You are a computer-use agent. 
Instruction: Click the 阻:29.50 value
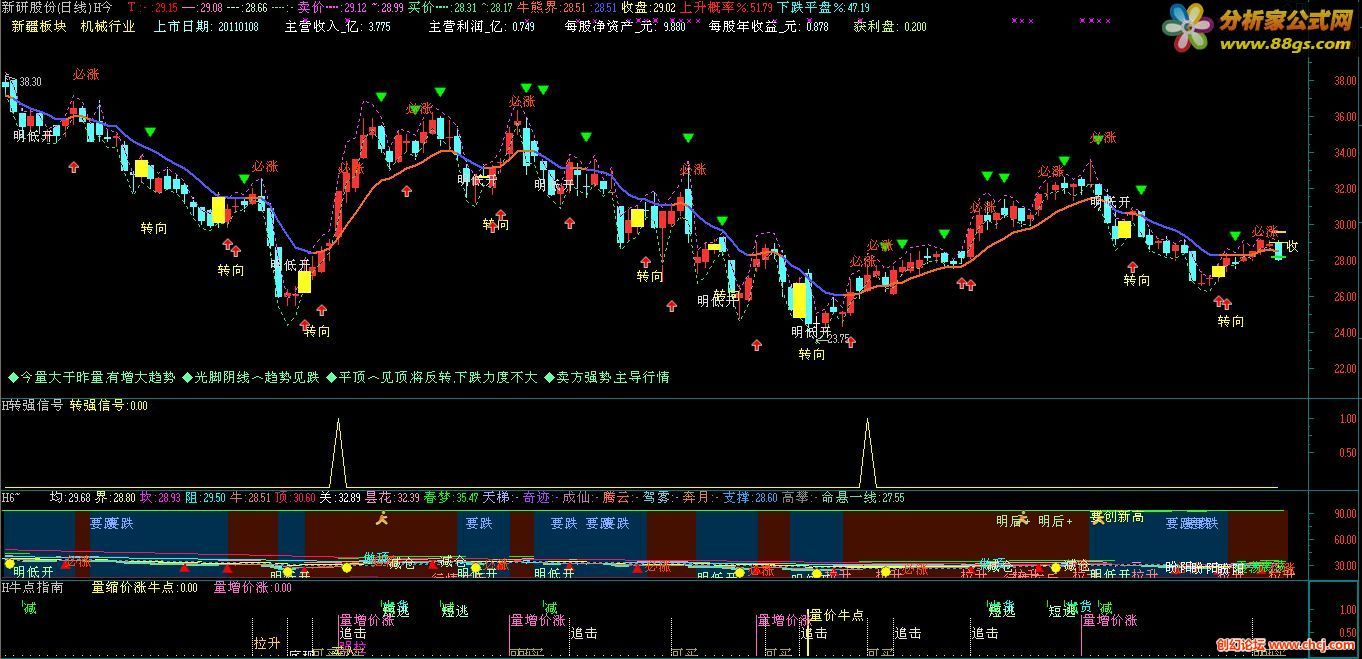pos(206,496)
